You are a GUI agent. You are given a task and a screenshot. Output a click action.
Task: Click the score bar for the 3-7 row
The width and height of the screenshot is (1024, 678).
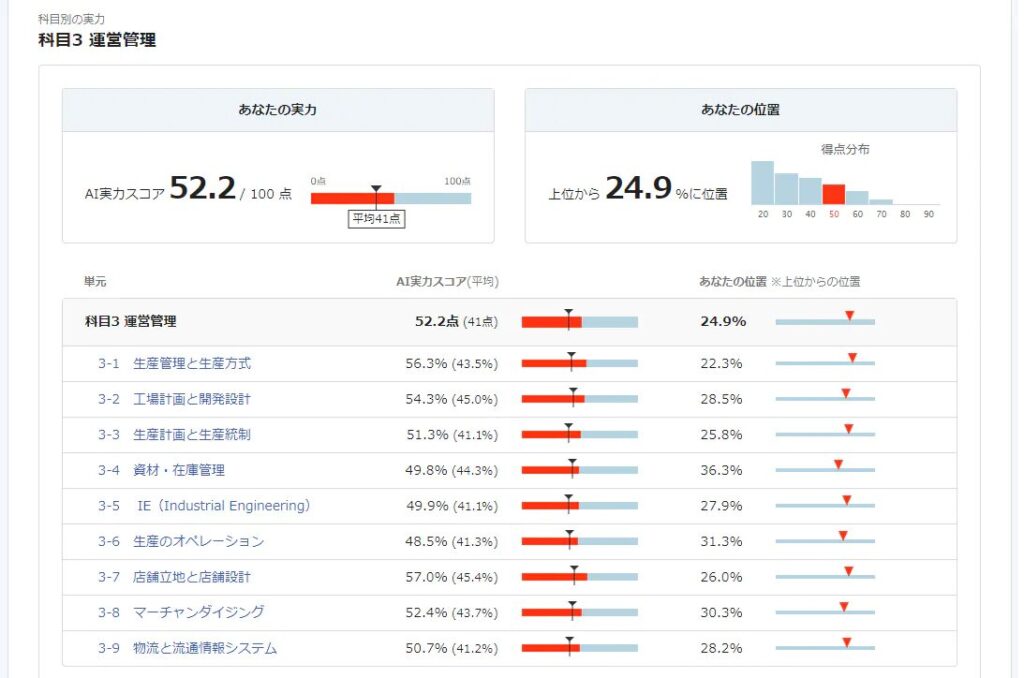coord(579,577)
